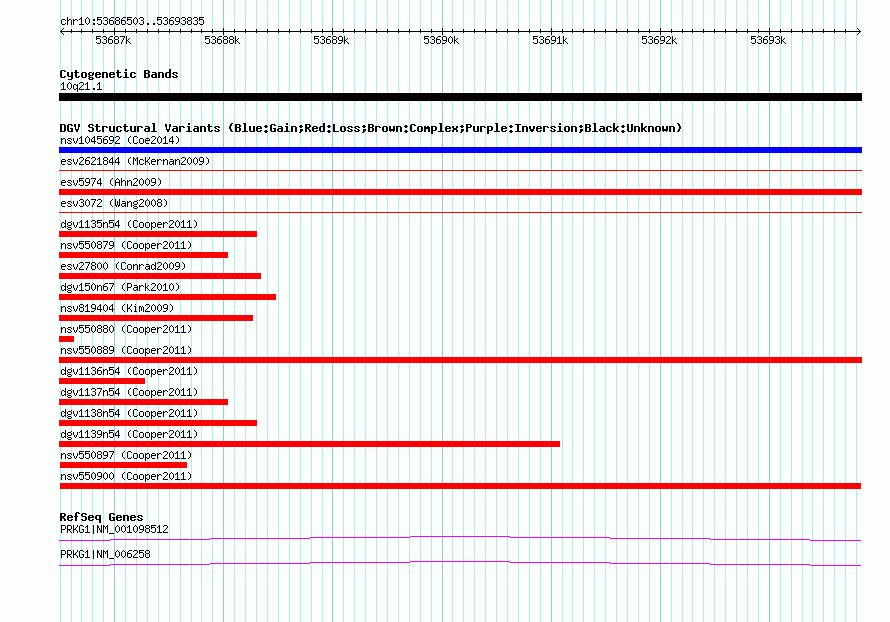Open the nsv550880 (Cooper2011) variant label

(126, 329)
